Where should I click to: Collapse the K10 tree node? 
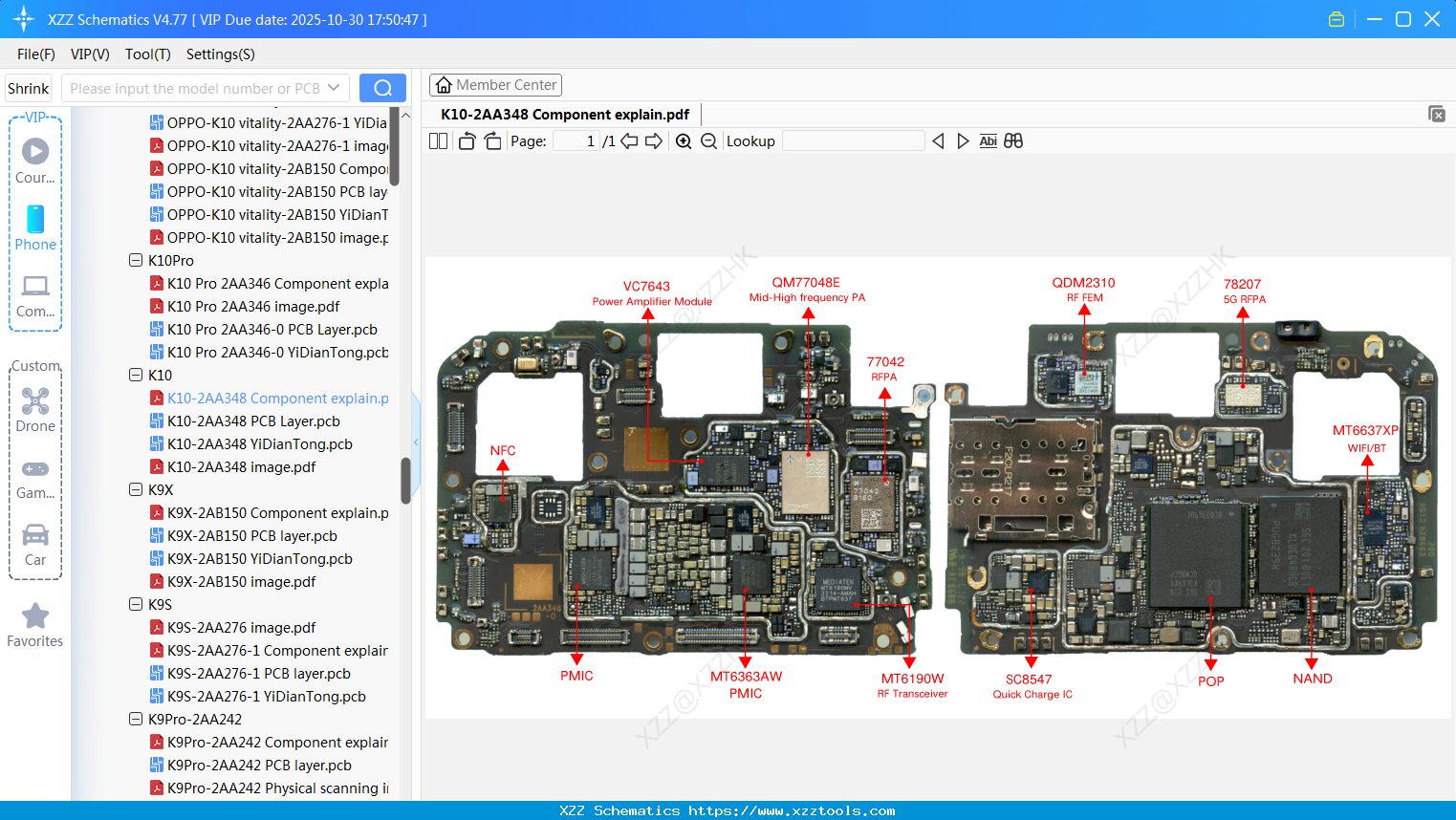[x=135, y=375]
